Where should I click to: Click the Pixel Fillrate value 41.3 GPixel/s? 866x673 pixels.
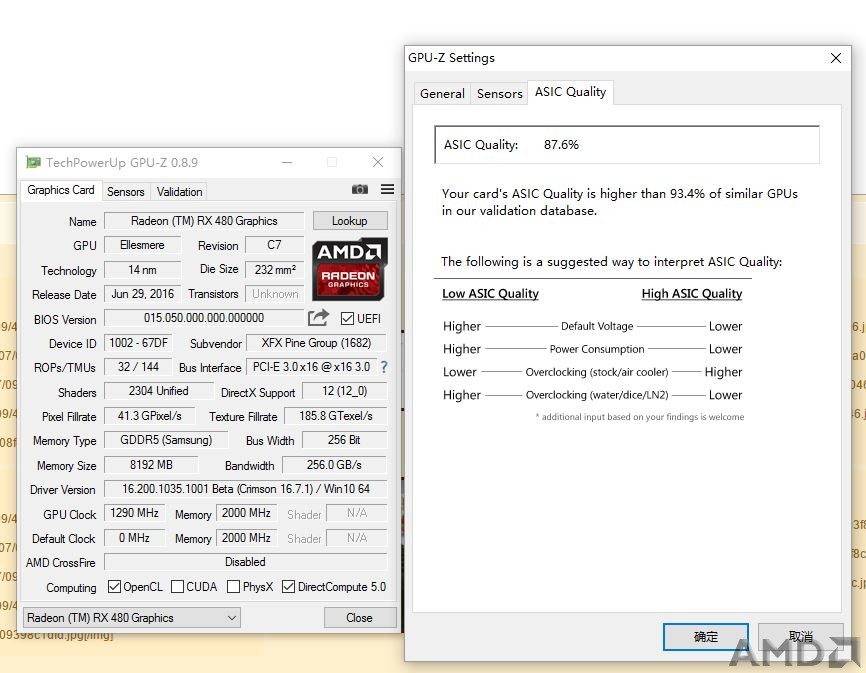click(x=149, y=416)
